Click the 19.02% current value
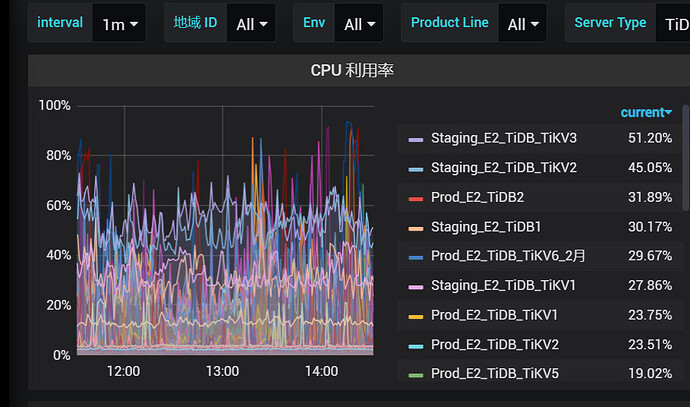 650,374
